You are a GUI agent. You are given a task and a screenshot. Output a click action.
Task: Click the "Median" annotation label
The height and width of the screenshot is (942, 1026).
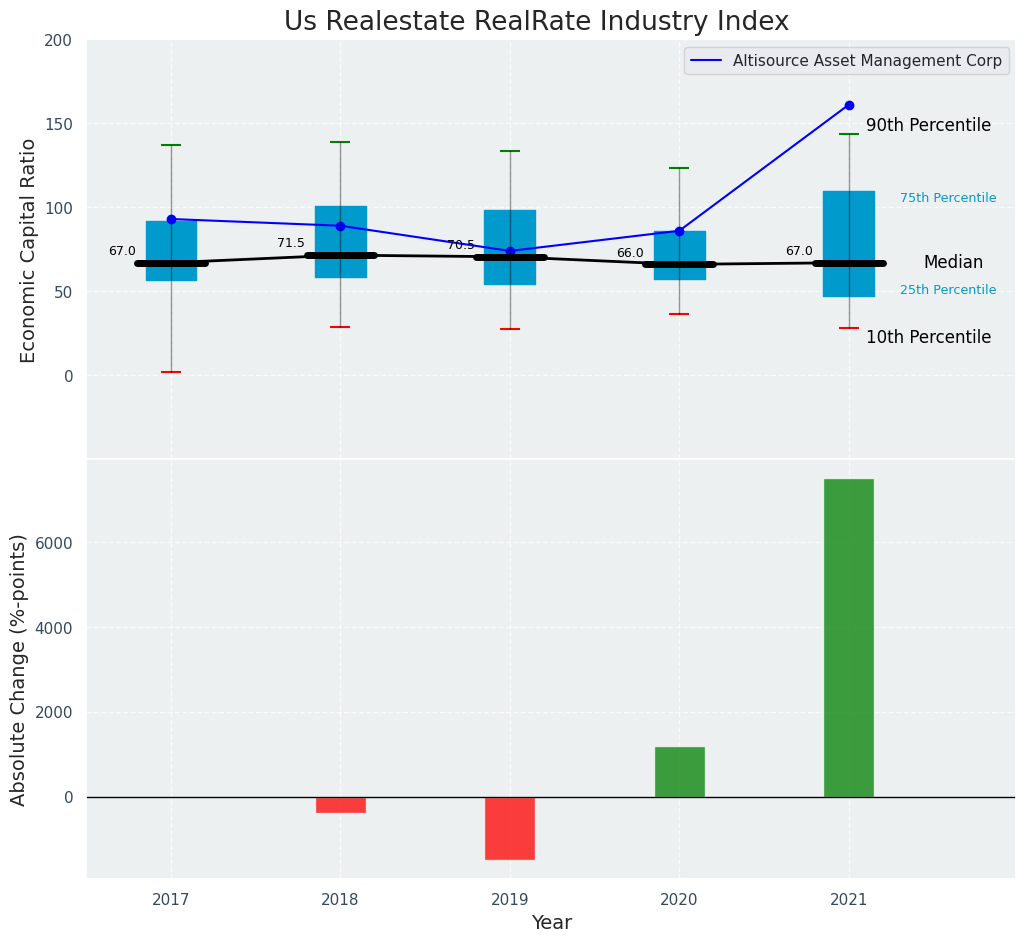coord(953,263)
